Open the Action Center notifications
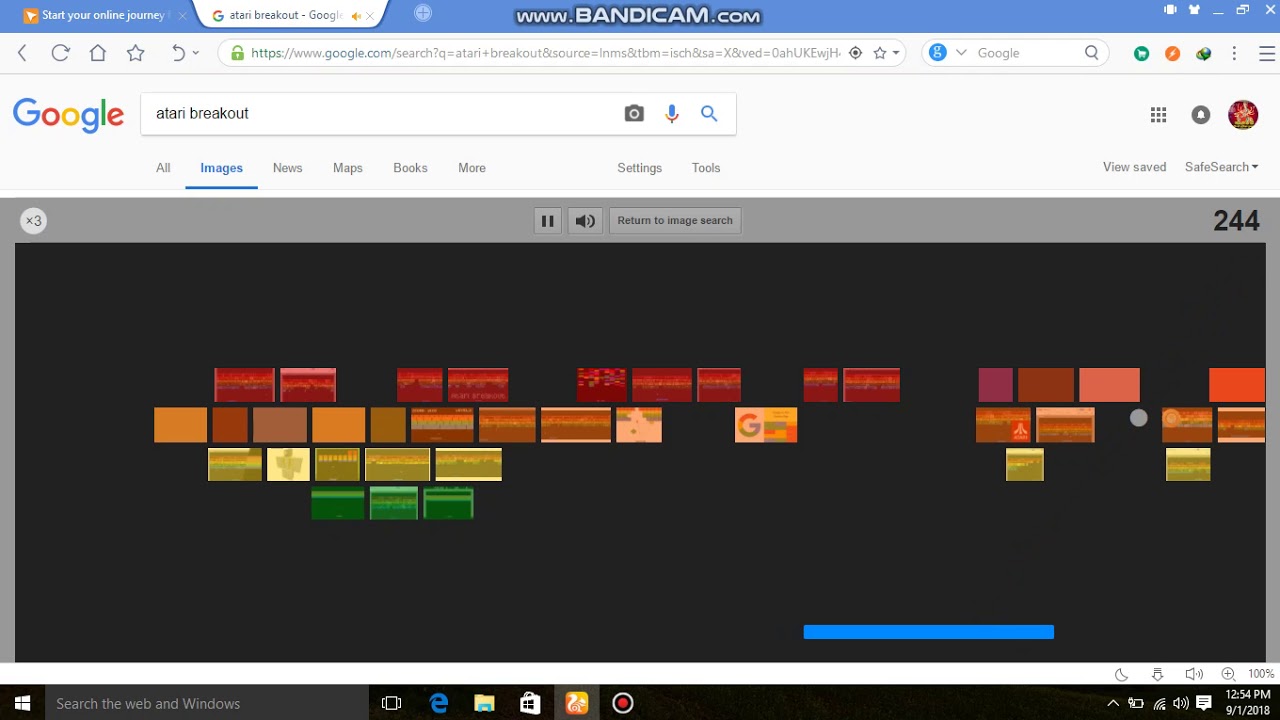Screen dimensions: 1280x720 (x=1204, y=703)
